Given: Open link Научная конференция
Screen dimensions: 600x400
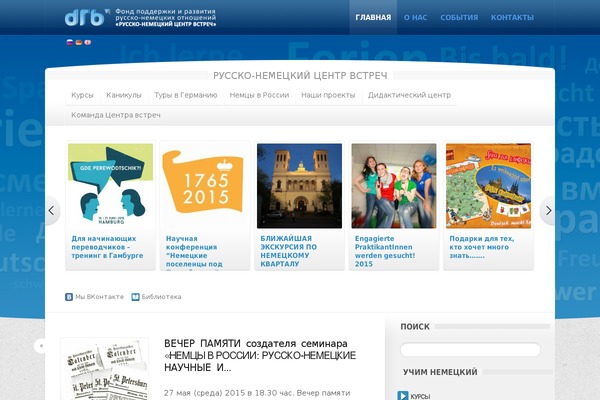Looking at the screenshot, I should 194,251.
